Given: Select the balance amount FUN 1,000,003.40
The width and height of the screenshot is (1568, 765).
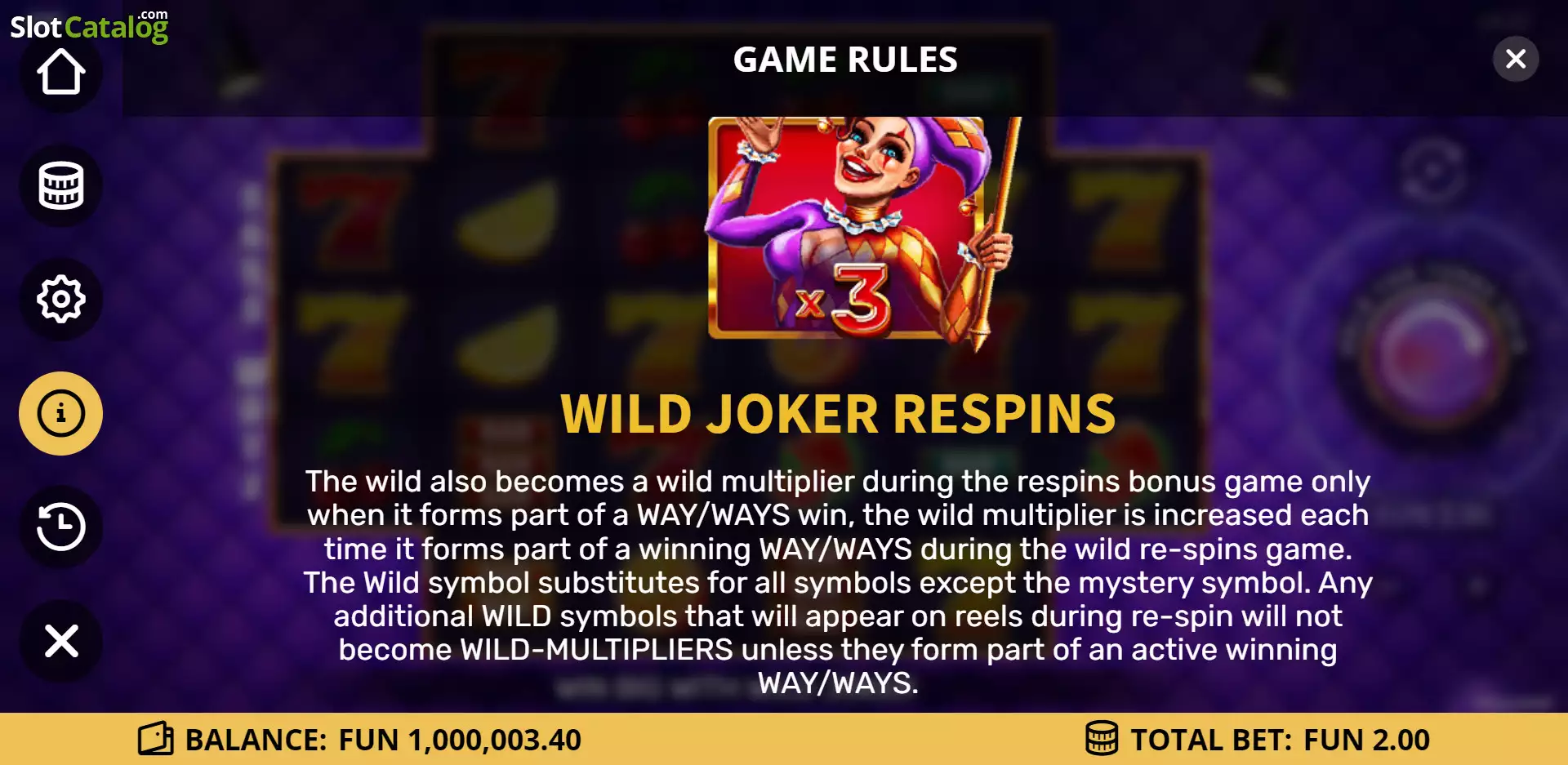Looking at the screenshot, I should [460, 740].
